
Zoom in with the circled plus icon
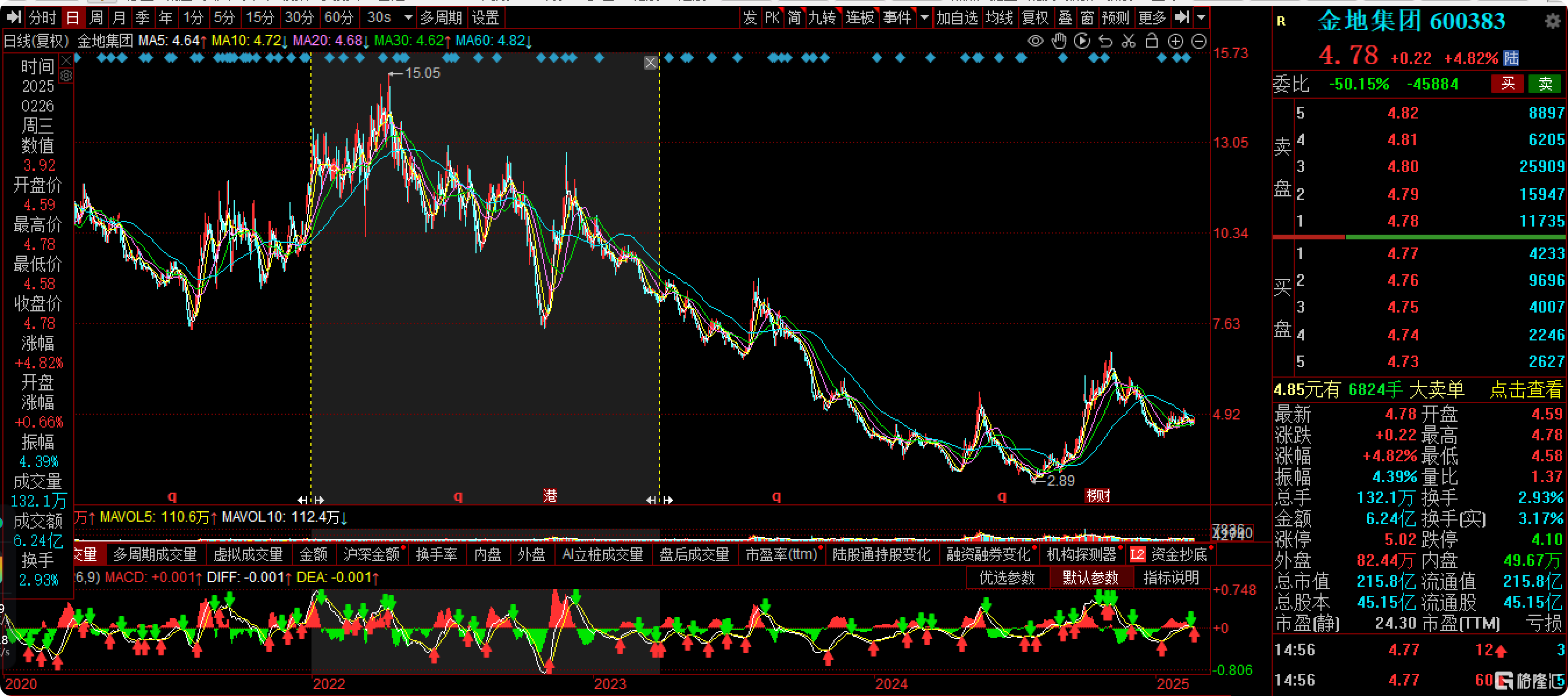(1175, 41)
